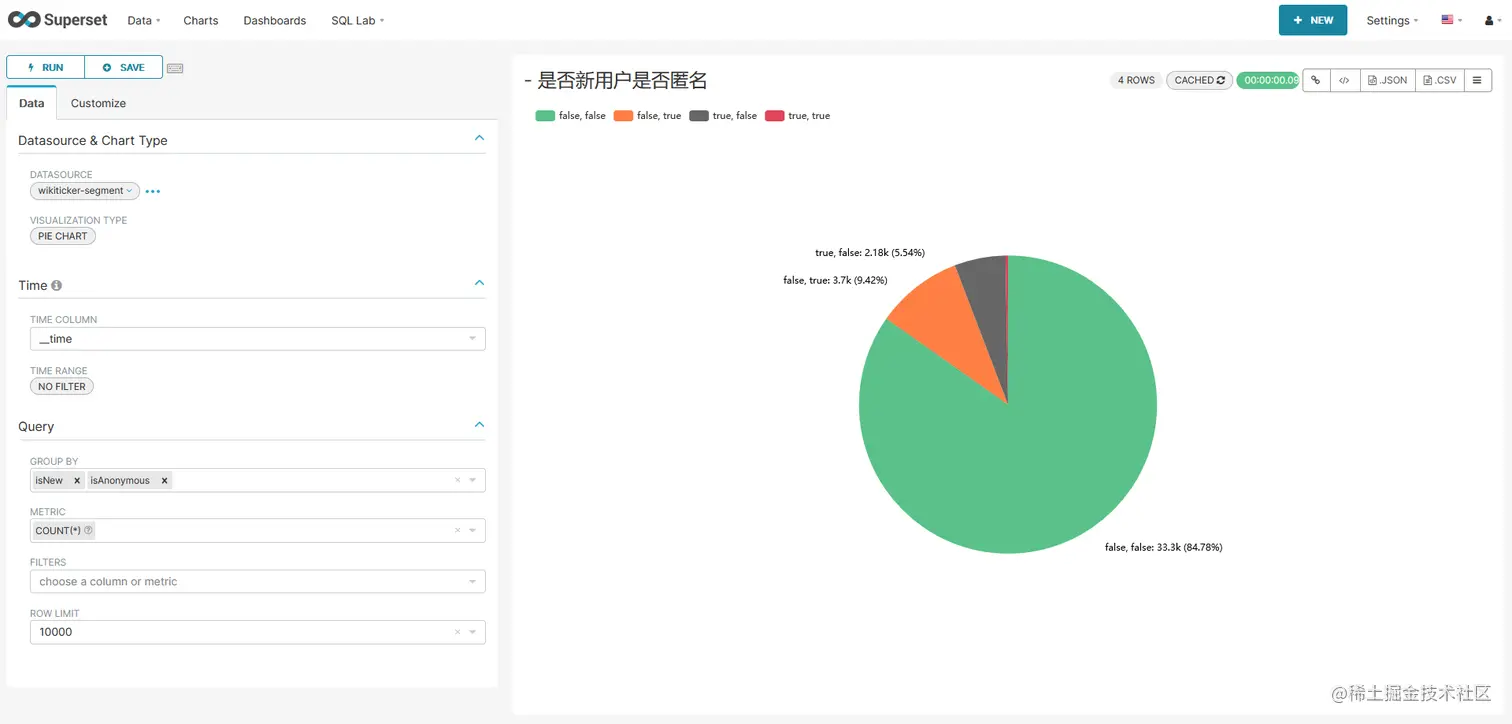Click the query time 00:00:00.09 badge
Screen dimensions: 1512x724
tap(1268, 80)
